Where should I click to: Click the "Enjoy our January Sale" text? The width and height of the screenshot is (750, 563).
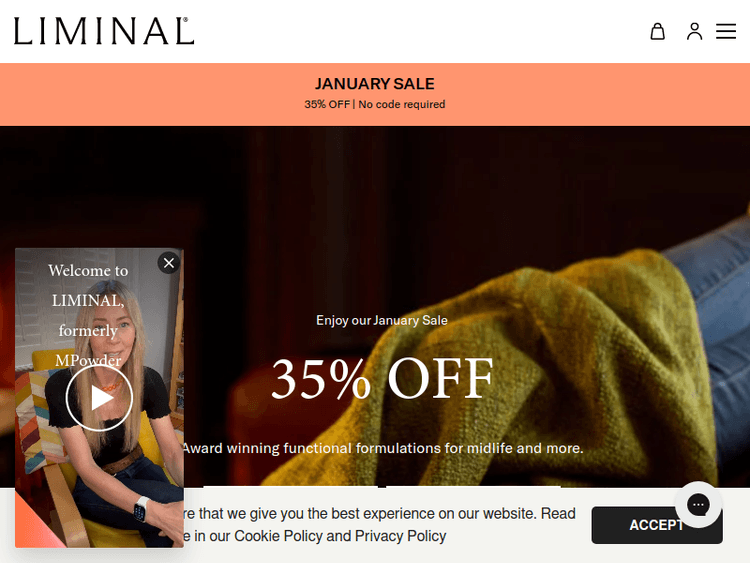(382, 320)
